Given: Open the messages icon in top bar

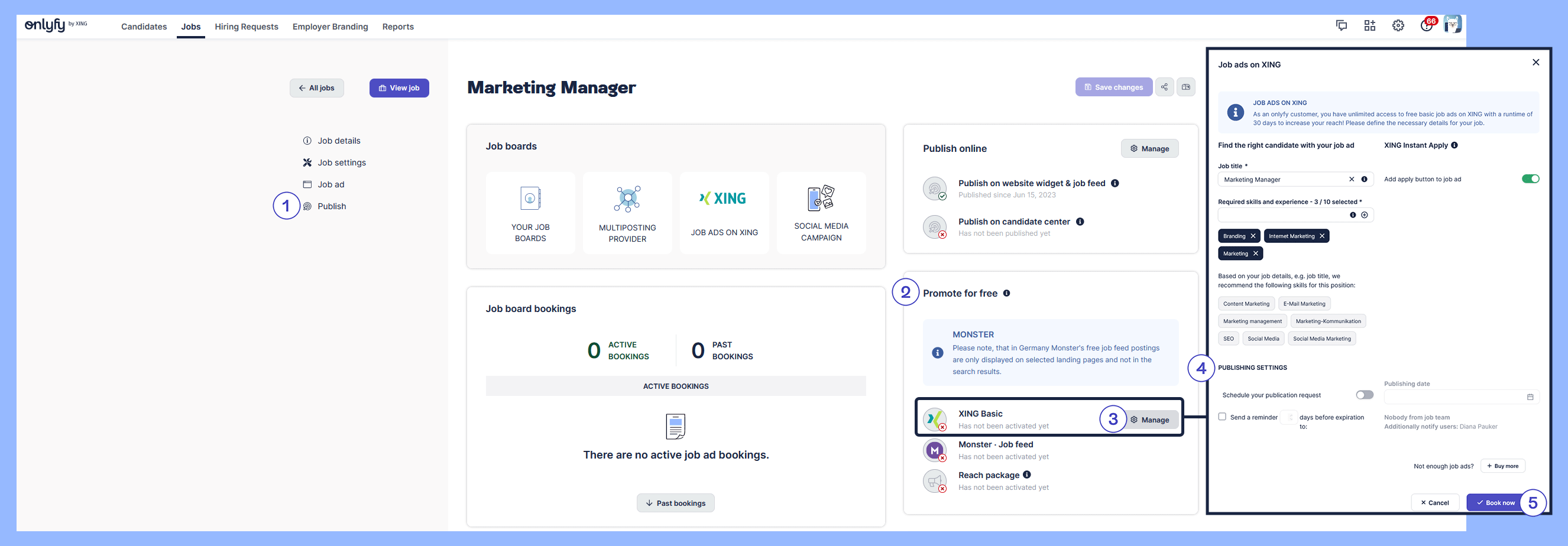Looking at the screenshot, I should pos(1341,25).
